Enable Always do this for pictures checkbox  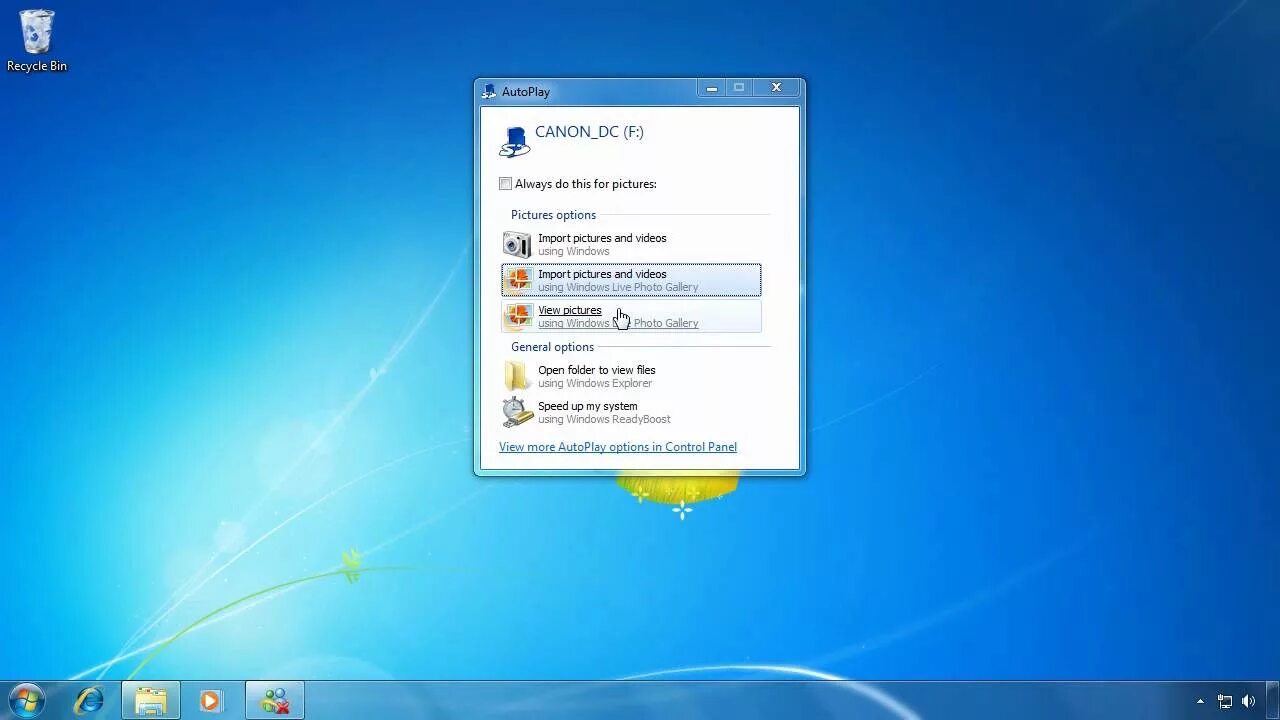(x=505, y=184)
